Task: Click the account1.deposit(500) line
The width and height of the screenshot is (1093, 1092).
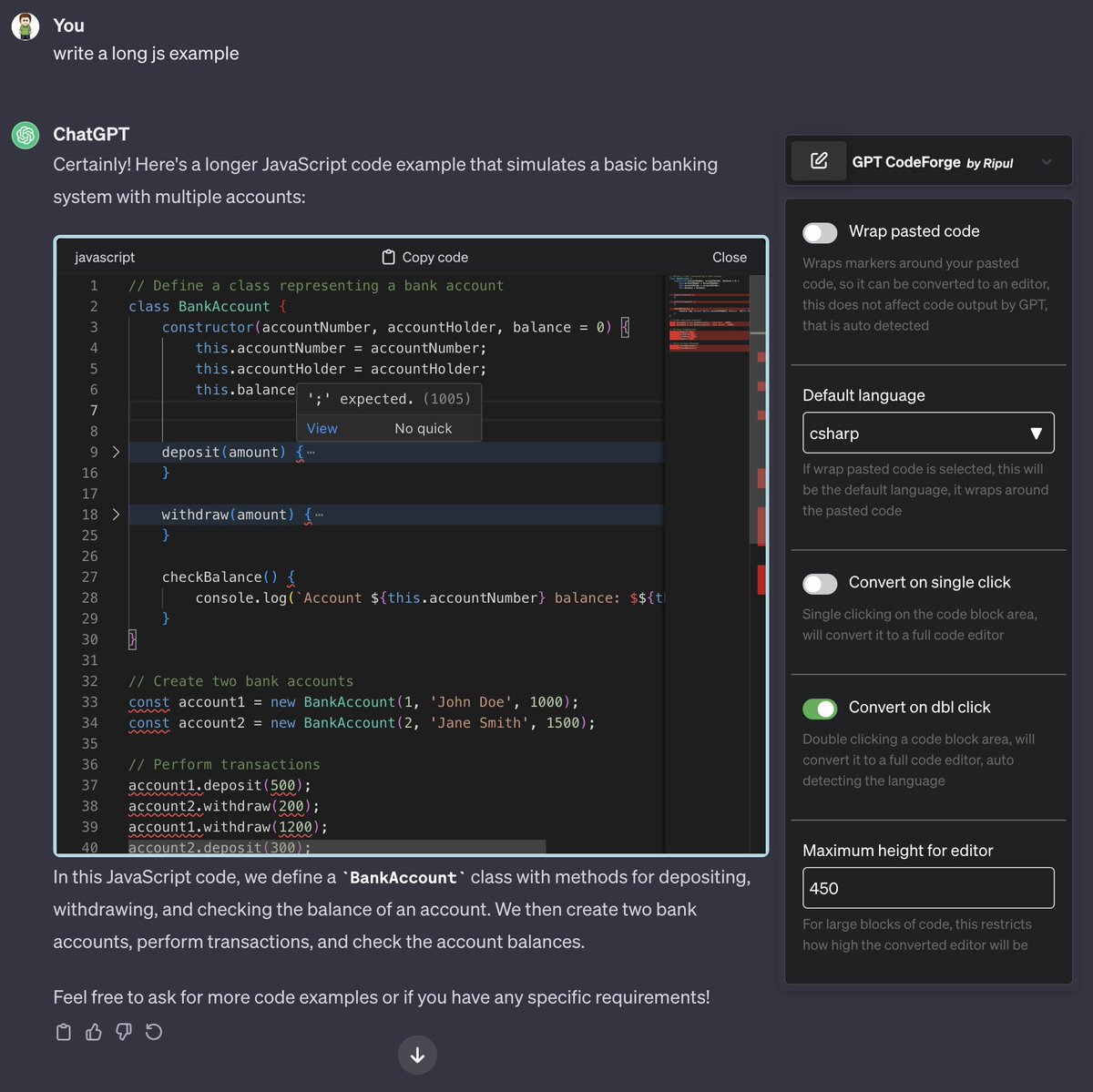Action: pos(220,785)
